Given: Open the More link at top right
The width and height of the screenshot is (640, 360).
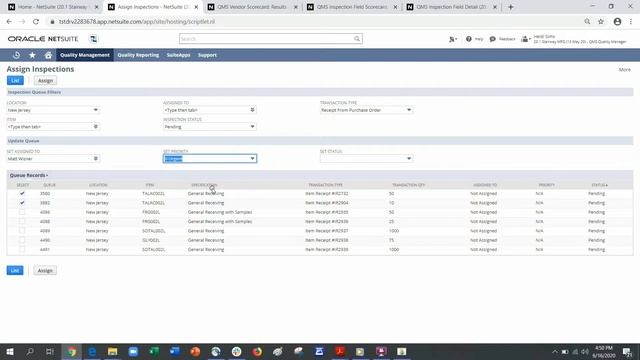Looking at the screenshot, I should 624,70.
